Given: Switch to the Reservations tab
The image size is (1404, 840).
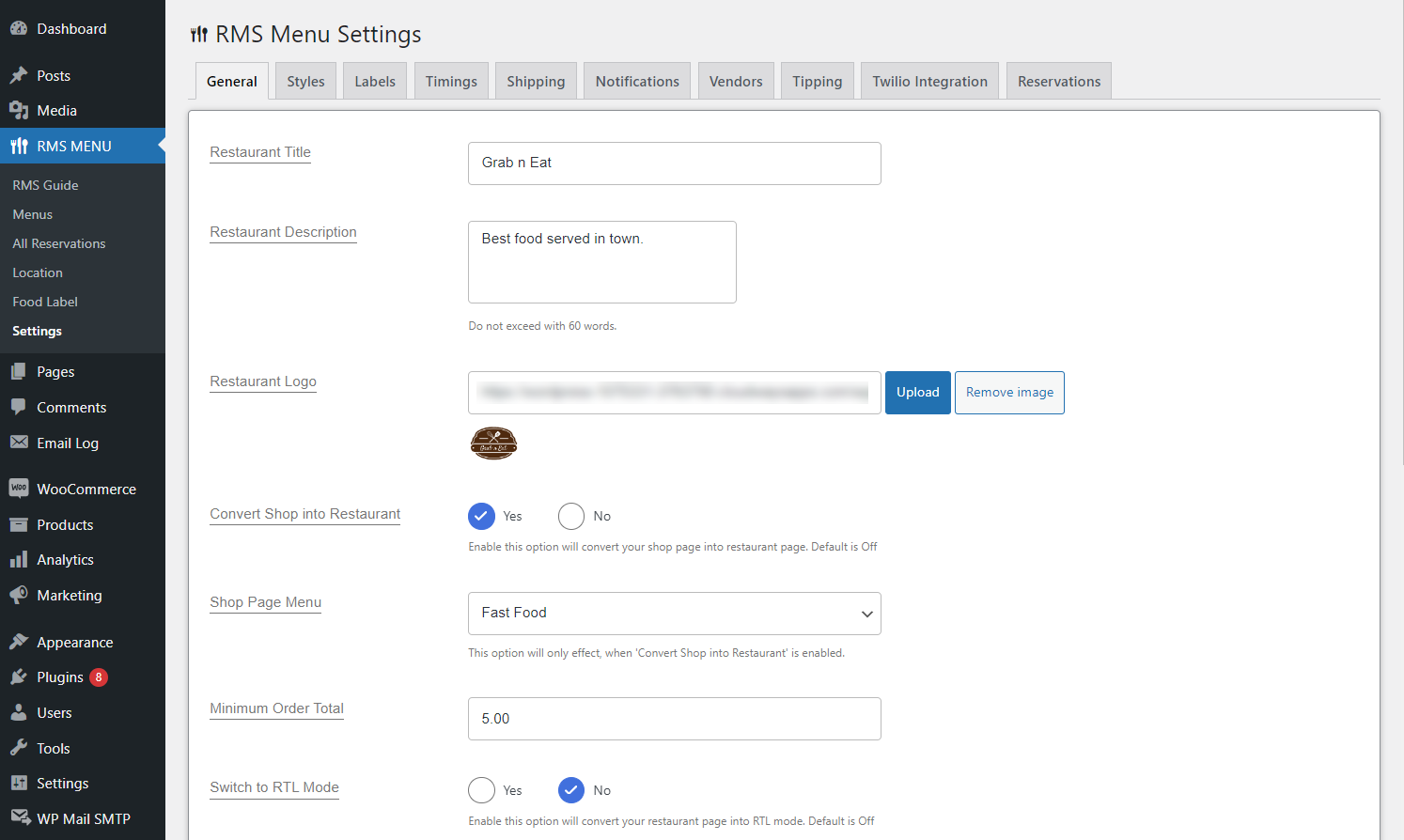Looking at the screenshot, I should pyautogui.click(x=1059, y=81).
